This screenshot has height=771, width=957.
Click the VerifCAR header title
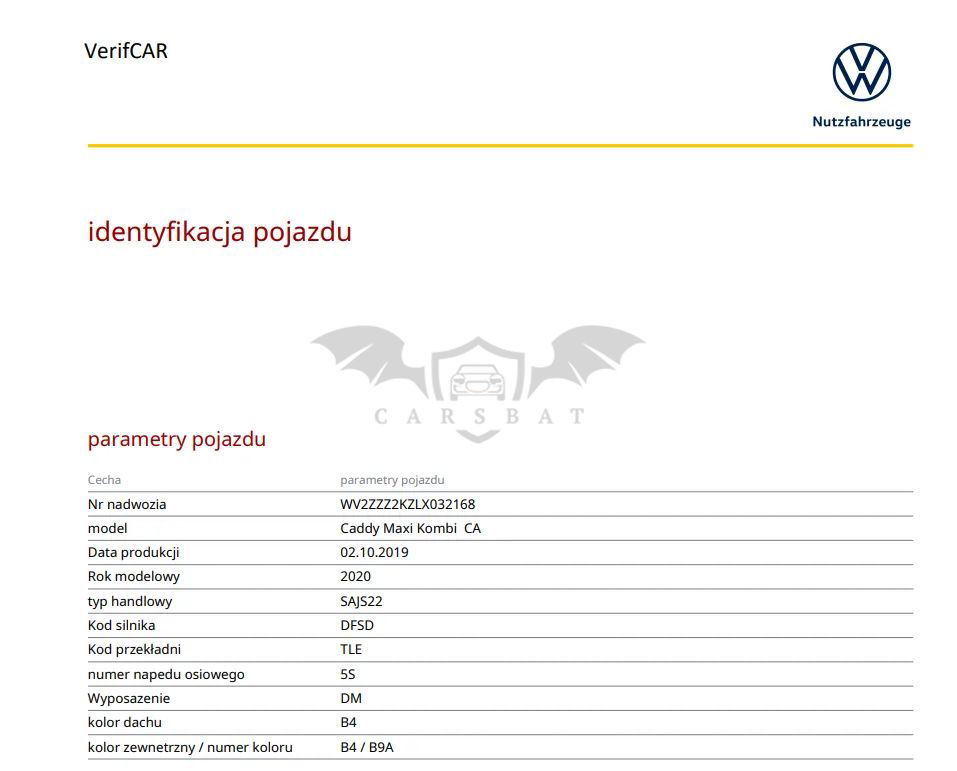126,51
